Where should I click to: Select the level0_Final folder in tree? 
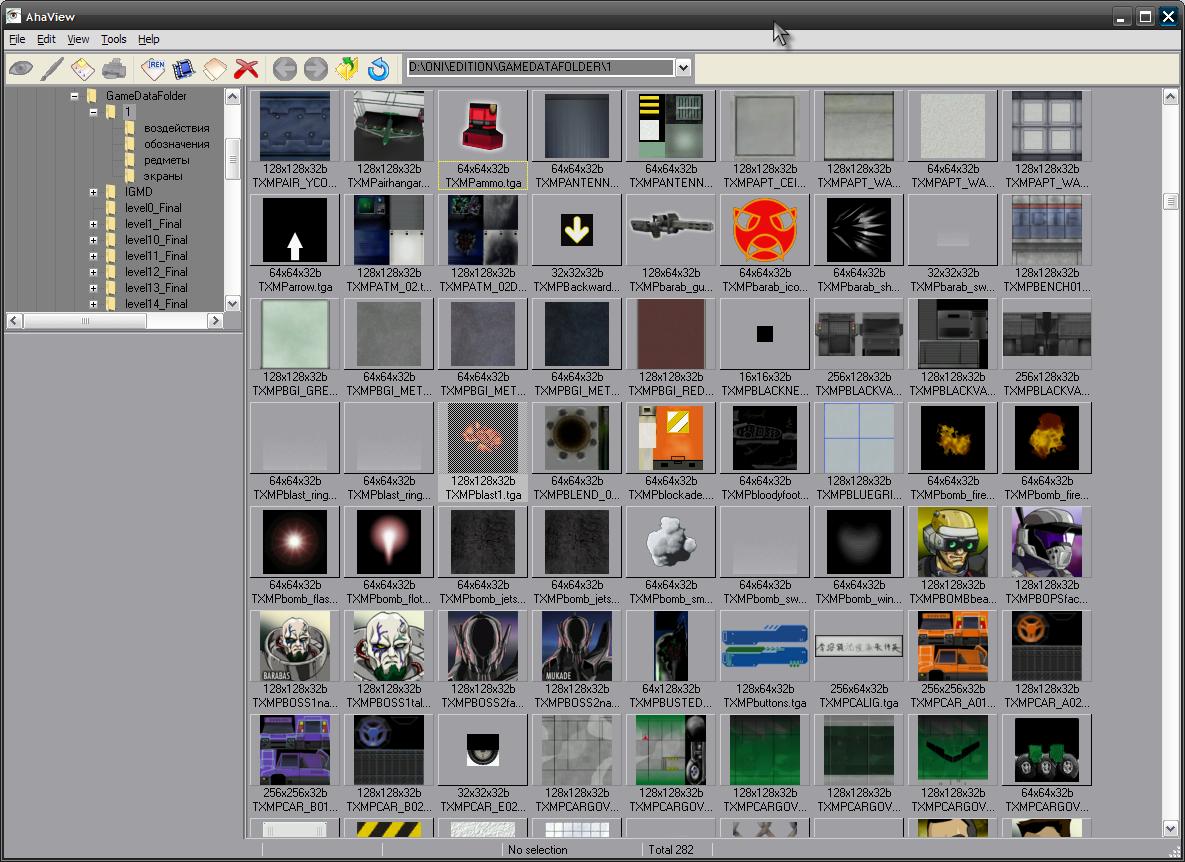point(153,208)
